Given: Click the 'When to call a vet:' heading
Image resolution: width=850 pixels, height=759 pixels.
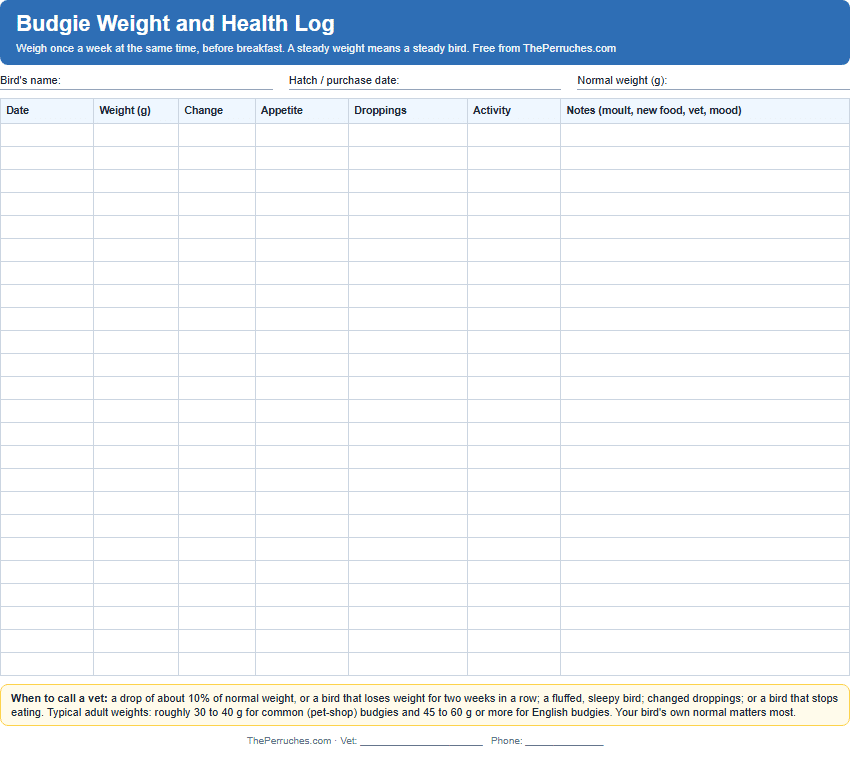Looking at the screenshot, I should pos(60,698).
